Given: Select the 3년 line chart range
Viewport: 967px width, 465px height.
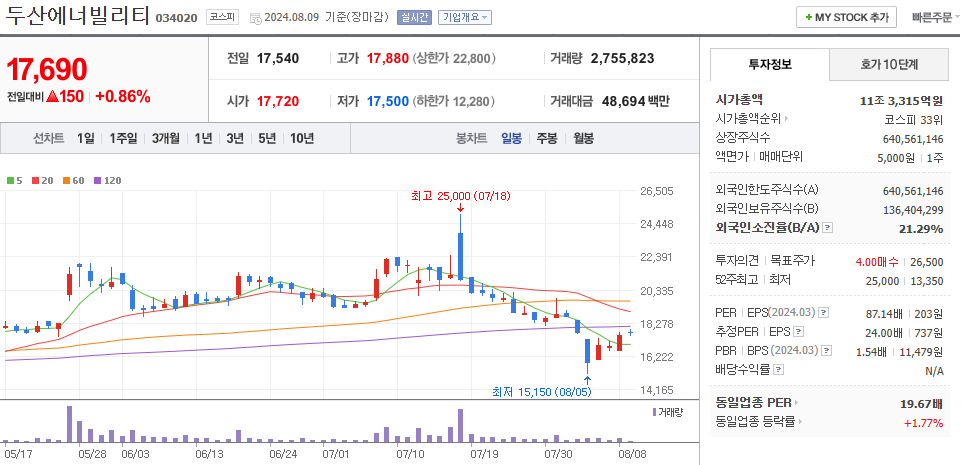Looking at the screenshot, I should pos(235,139).
